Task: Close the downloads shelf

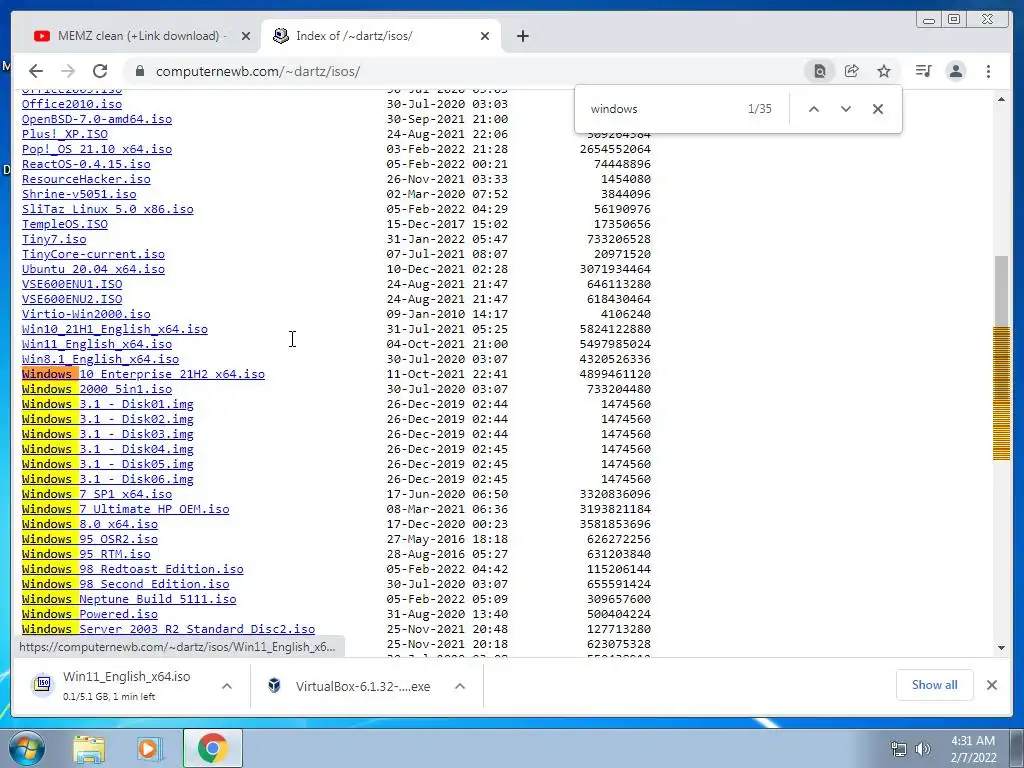Action: tap(992, 685)
